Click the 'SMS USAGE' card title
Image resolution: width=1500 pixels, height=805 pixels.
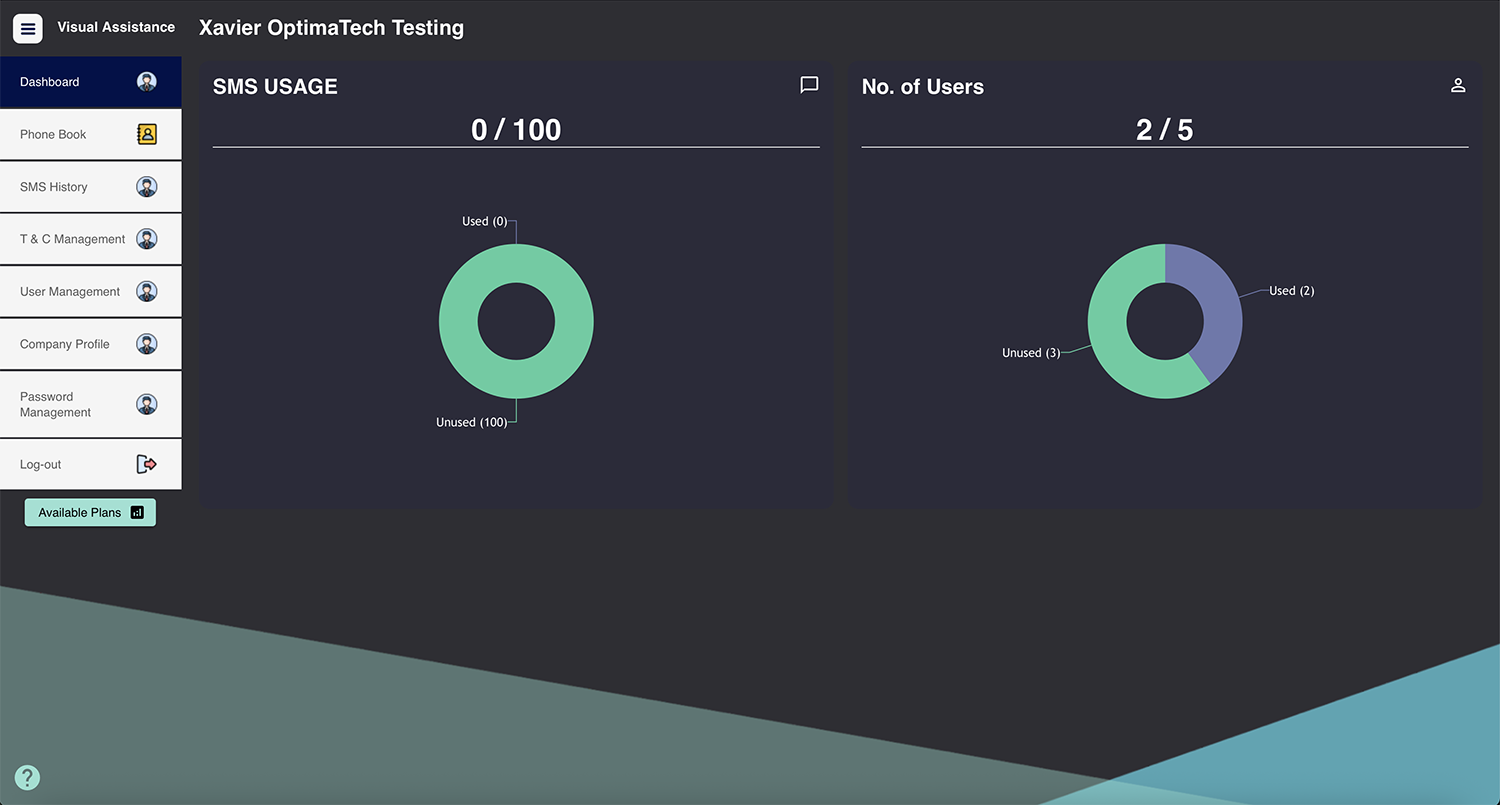[275, 87]
